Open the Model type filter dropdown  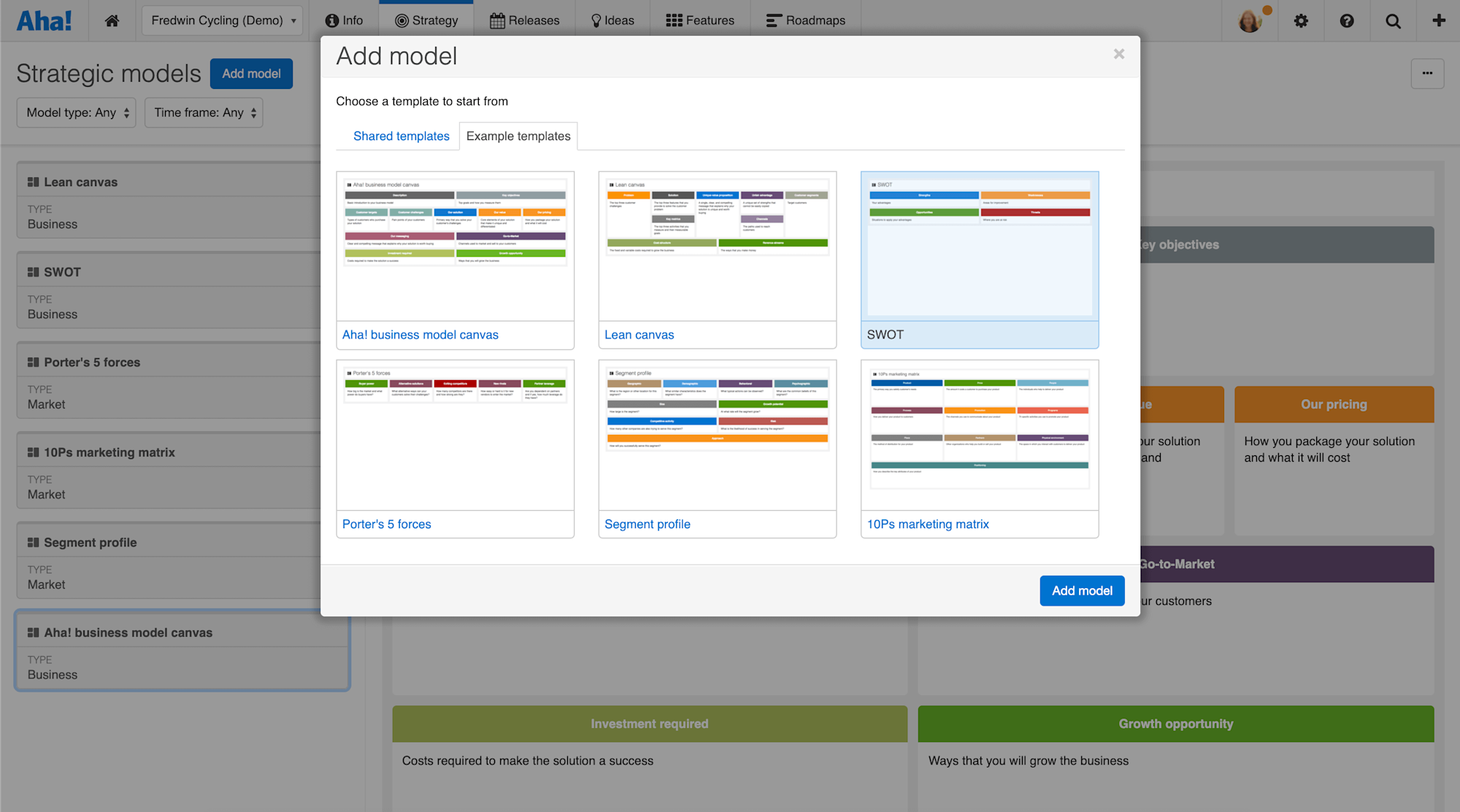click(77, 112)
